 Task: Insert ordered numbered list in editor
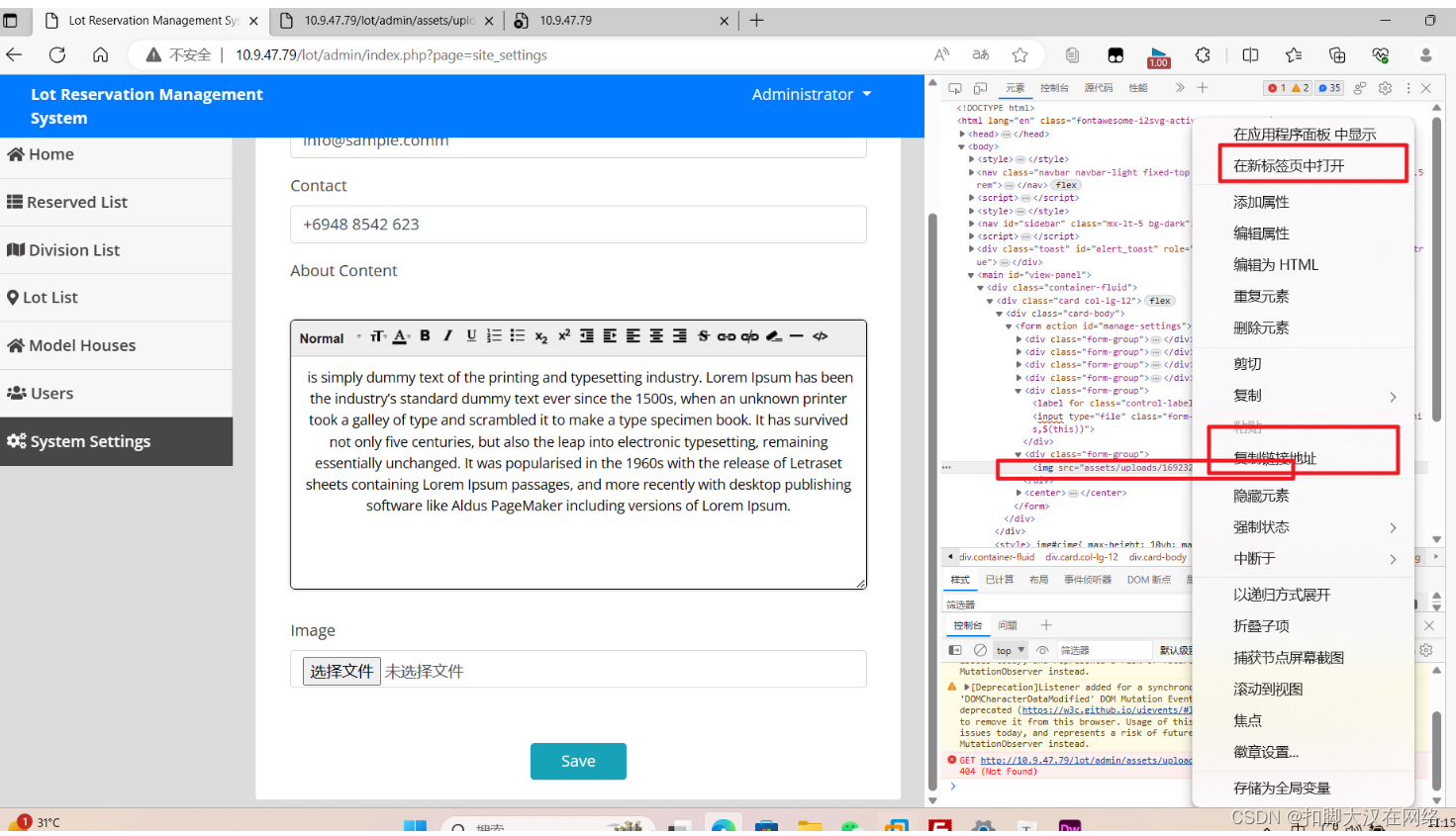pos(494,336)
